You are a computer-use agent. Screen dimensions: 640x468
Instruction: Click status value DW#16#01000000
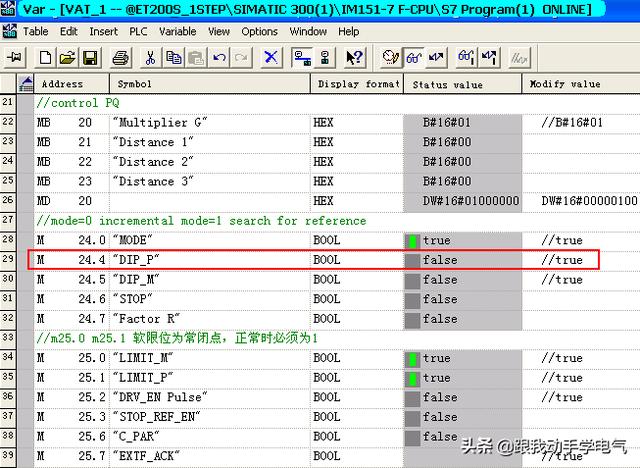pos(471,201)
